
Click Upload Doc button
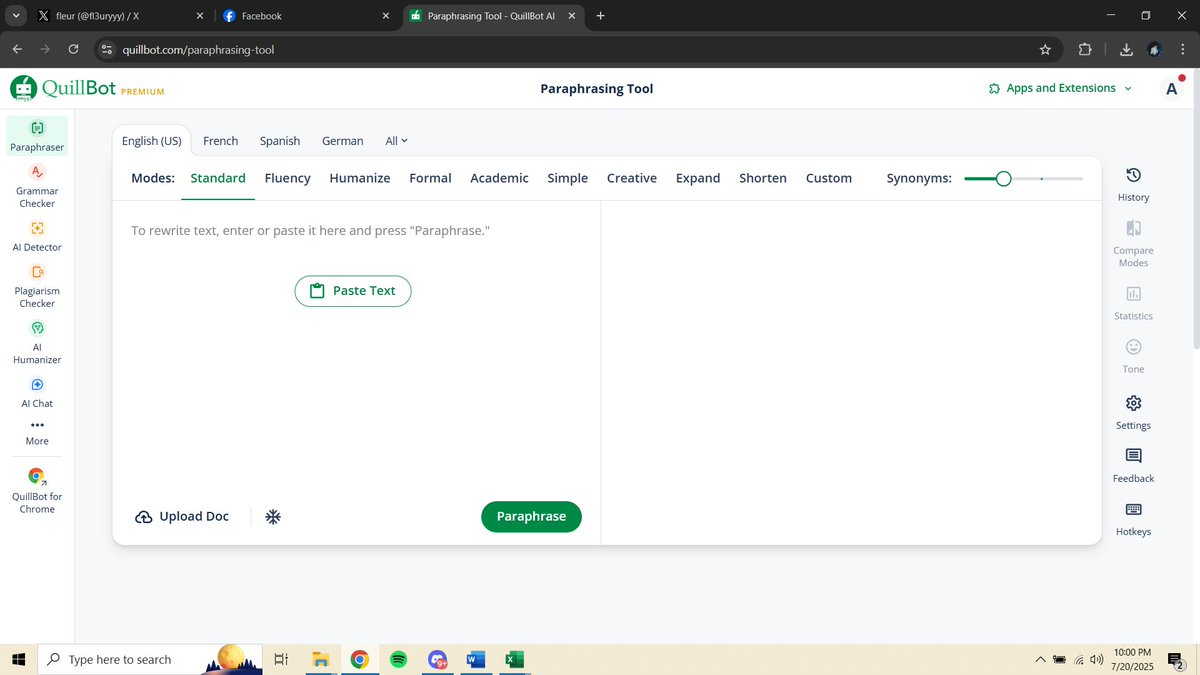coord(182,517)
